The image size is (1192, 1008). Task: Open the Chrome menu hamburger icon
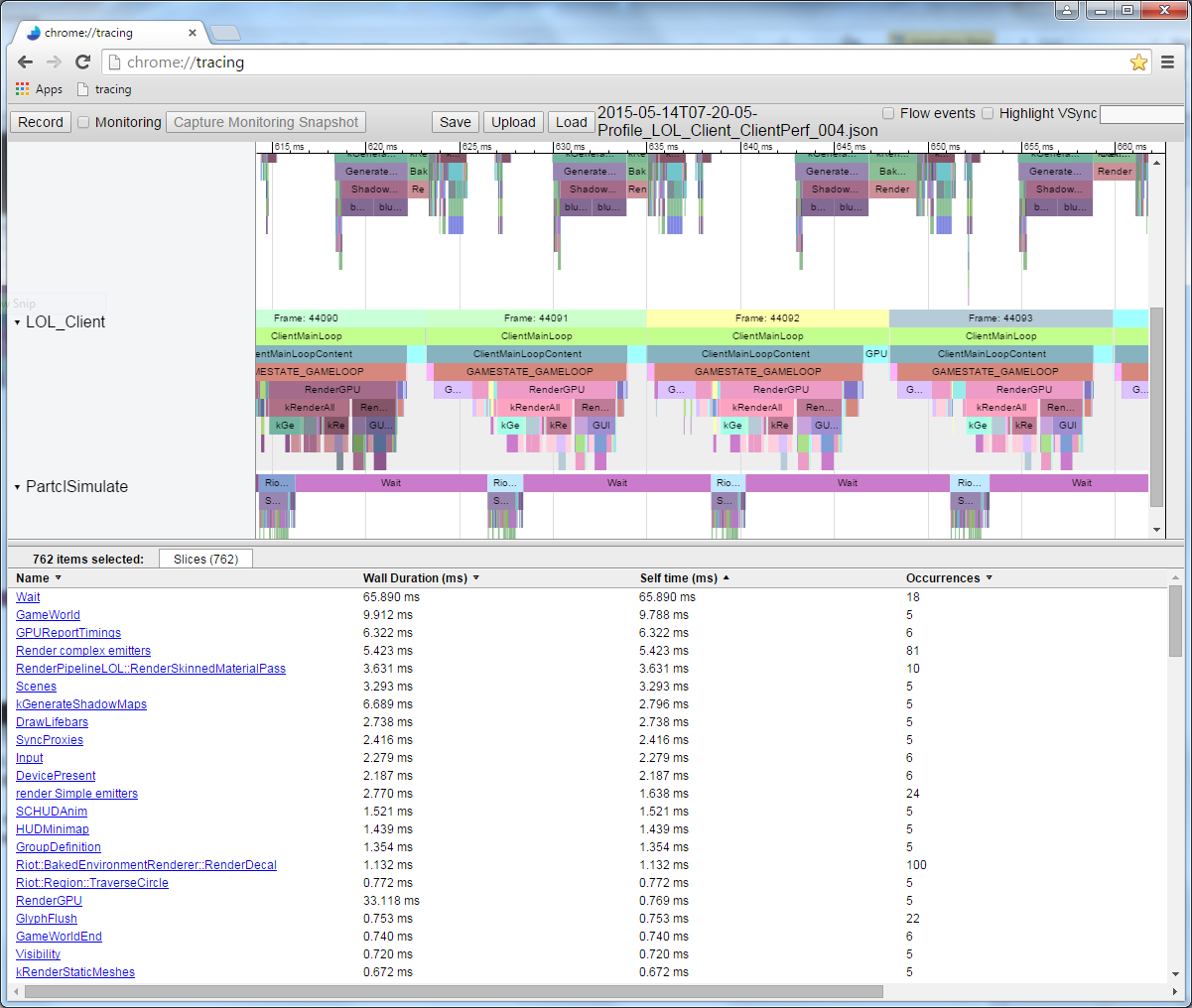(1168, 63)
